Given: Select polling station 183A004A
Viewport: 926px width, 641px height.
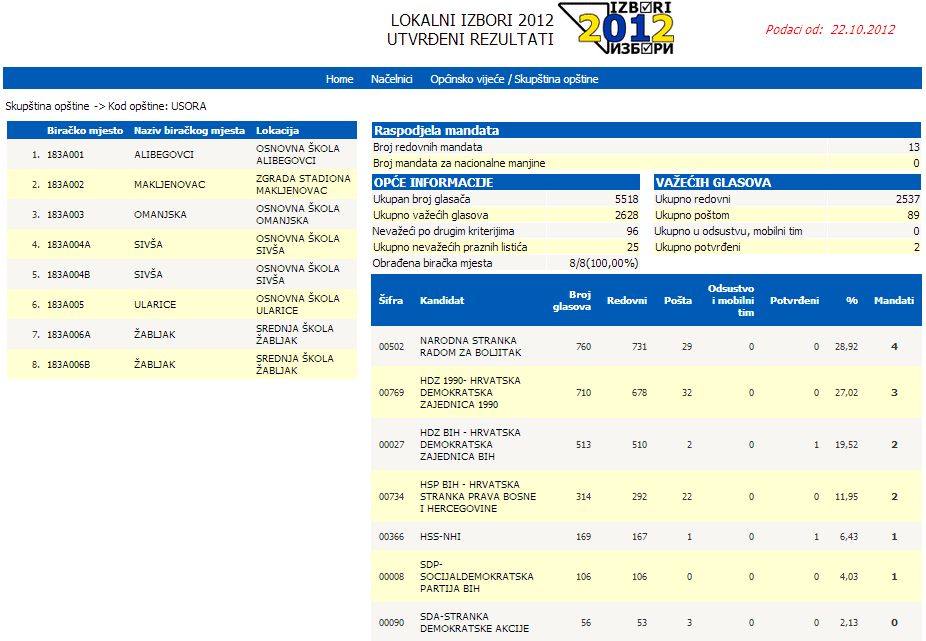Looking at the screenshot, I should (x=69, y=245).
